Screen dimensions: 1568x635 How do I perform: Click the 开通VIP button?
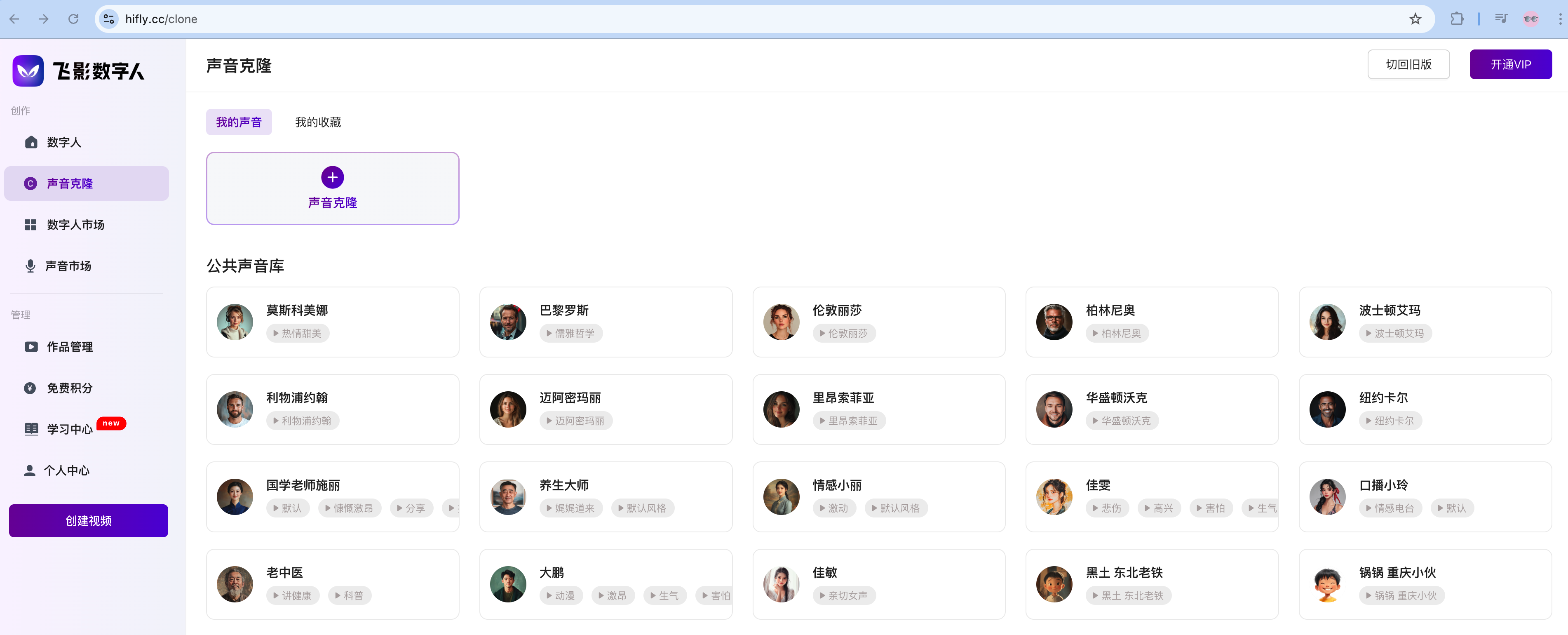[1510, 65]
